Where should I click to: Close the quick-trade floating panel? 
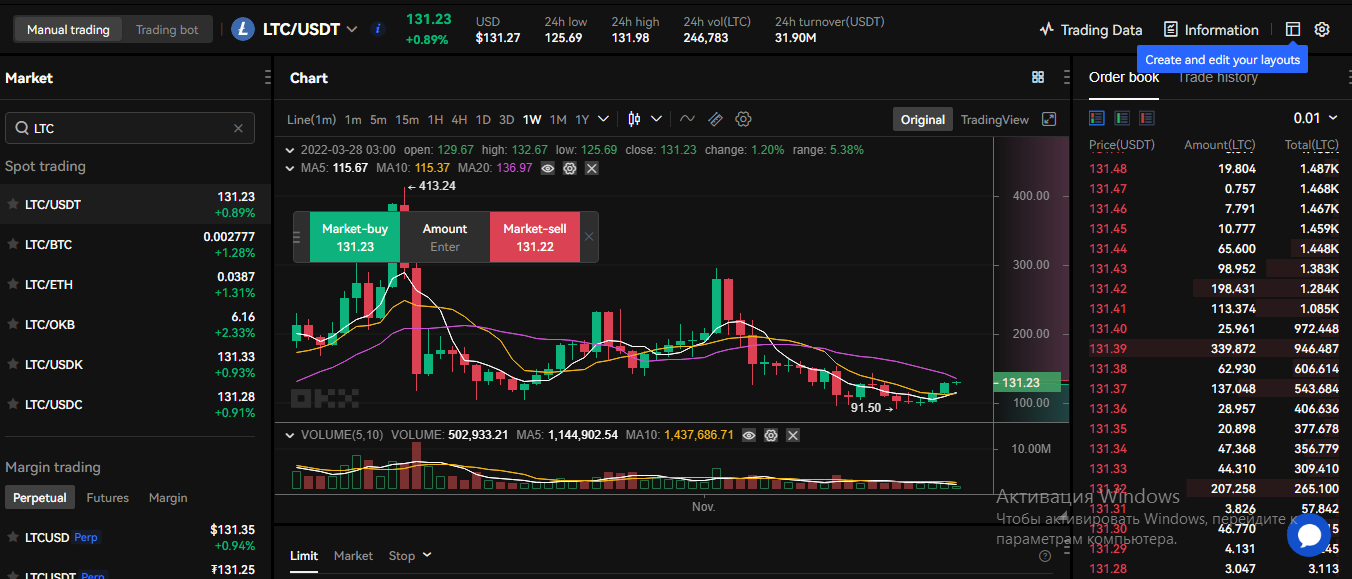[x=589, y=237]
